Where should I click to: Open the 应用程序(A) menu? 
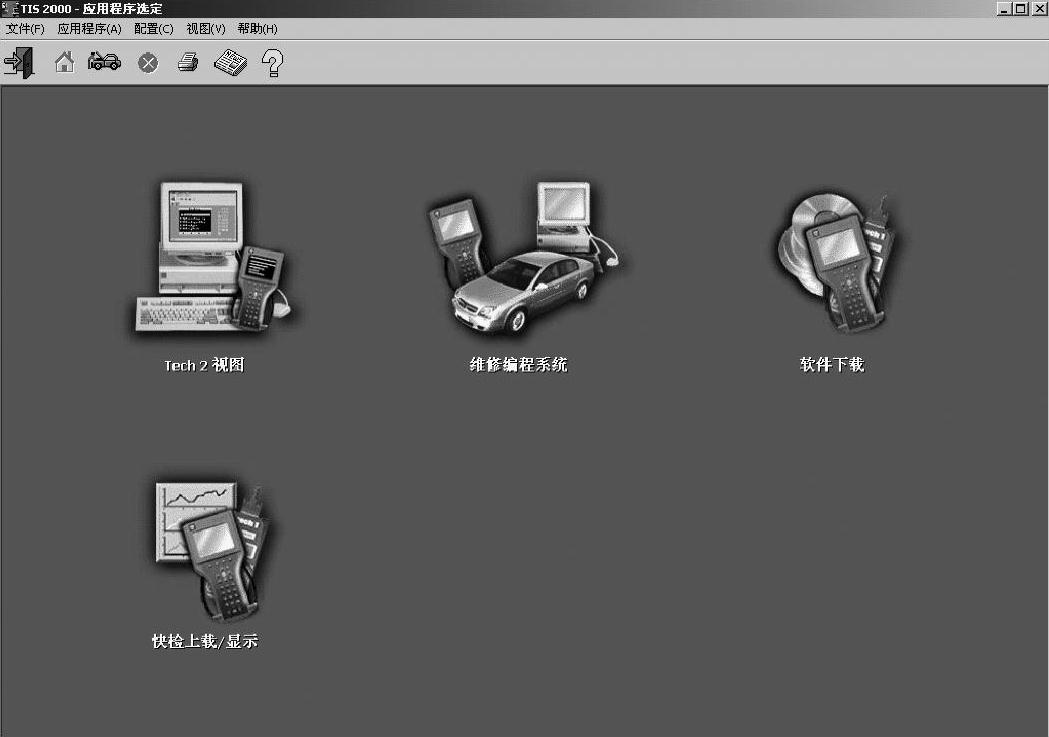tap(89, 29)
